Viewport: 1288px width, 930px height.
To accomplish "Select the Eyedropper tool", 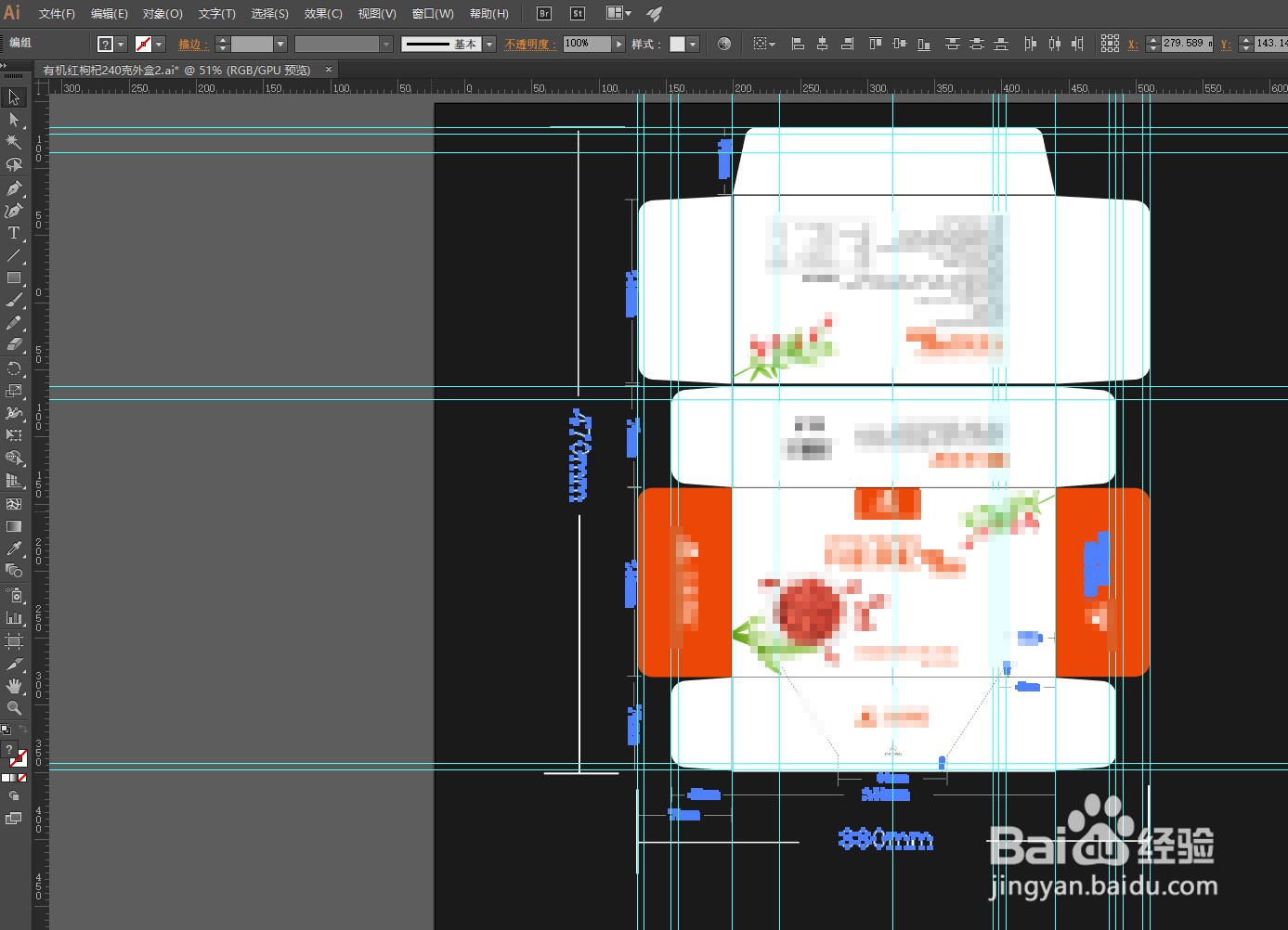I will pos(14,549).
